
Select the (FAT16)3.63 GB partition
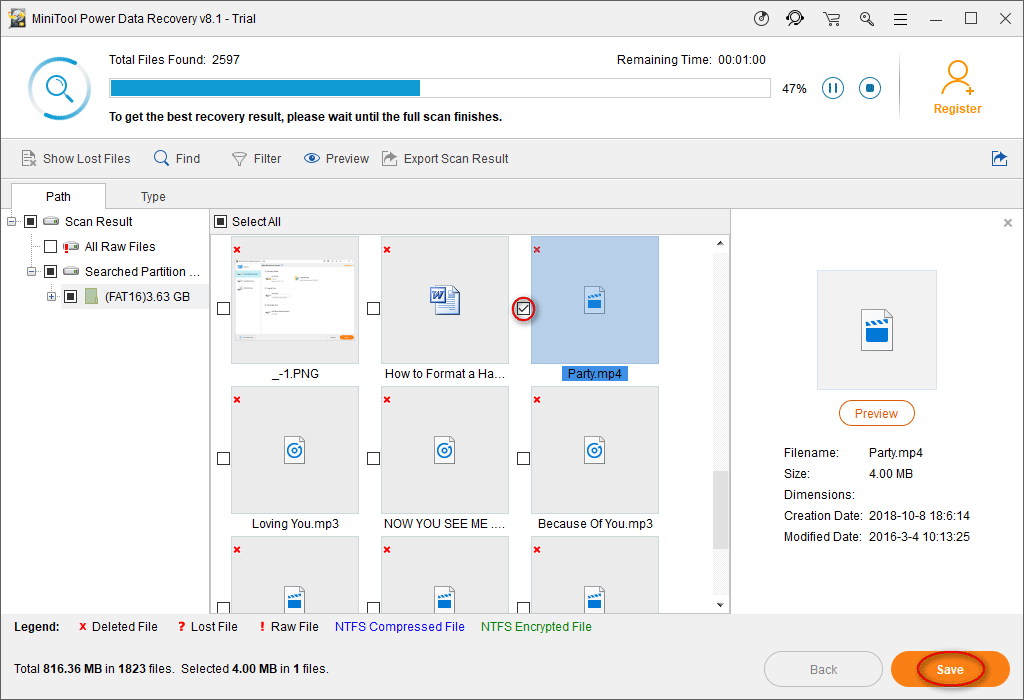point(148,296)
